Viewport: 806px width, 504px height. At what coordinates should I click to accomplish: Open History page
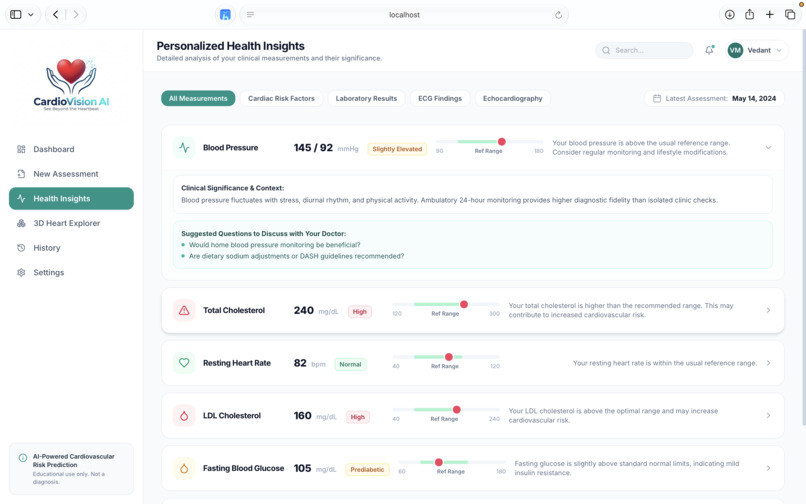pyautogui.click(x=71, y=248)
